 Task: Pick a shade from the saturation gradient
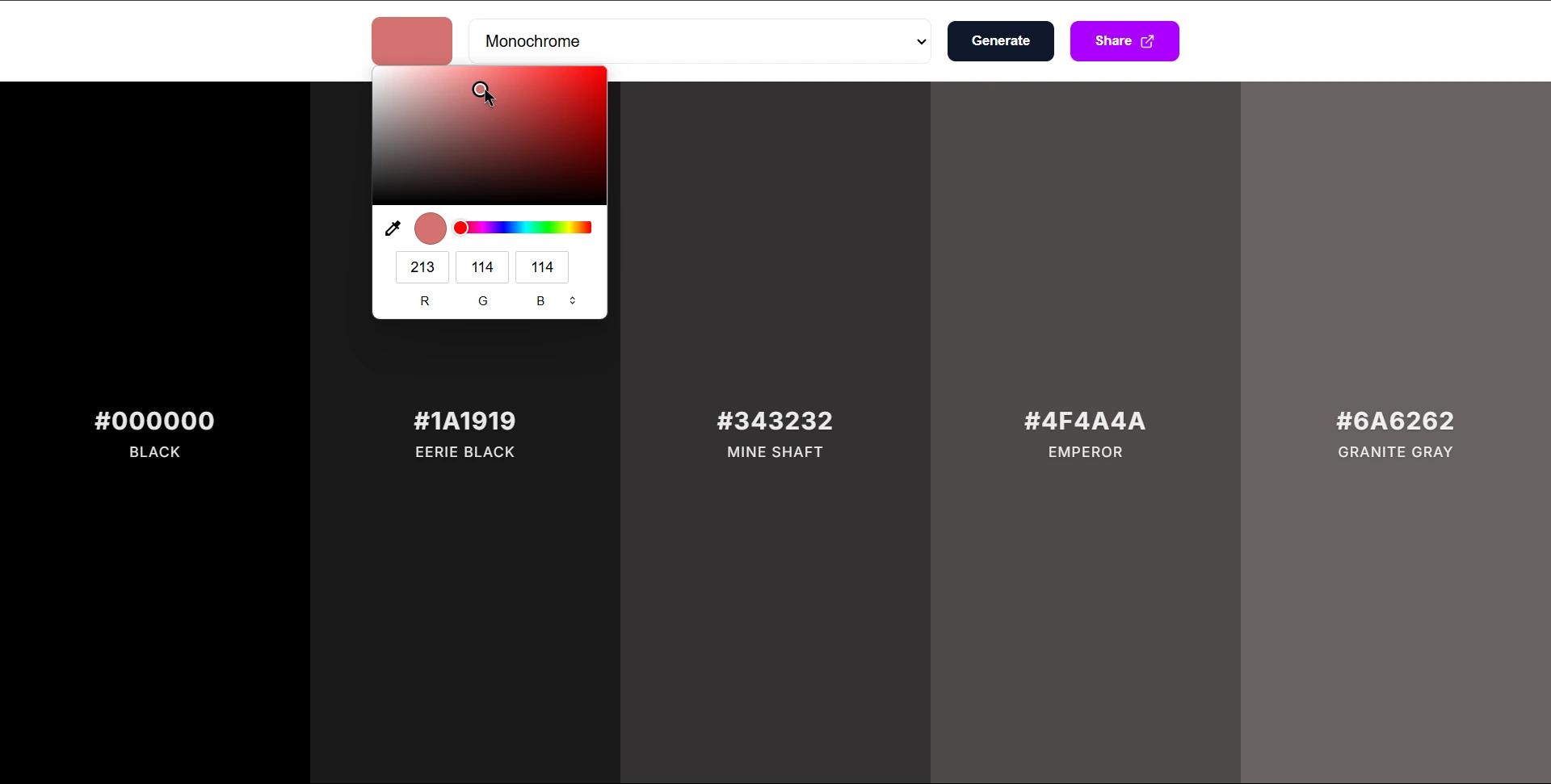[x=489, y=137]
